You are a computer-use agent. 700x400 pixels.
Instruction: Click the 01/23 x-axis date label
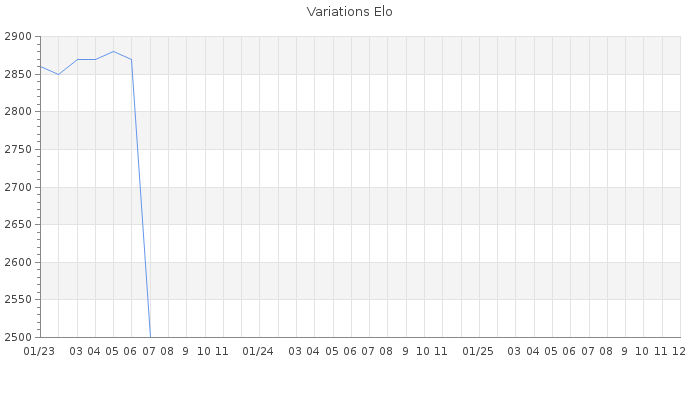click(39, 351)
